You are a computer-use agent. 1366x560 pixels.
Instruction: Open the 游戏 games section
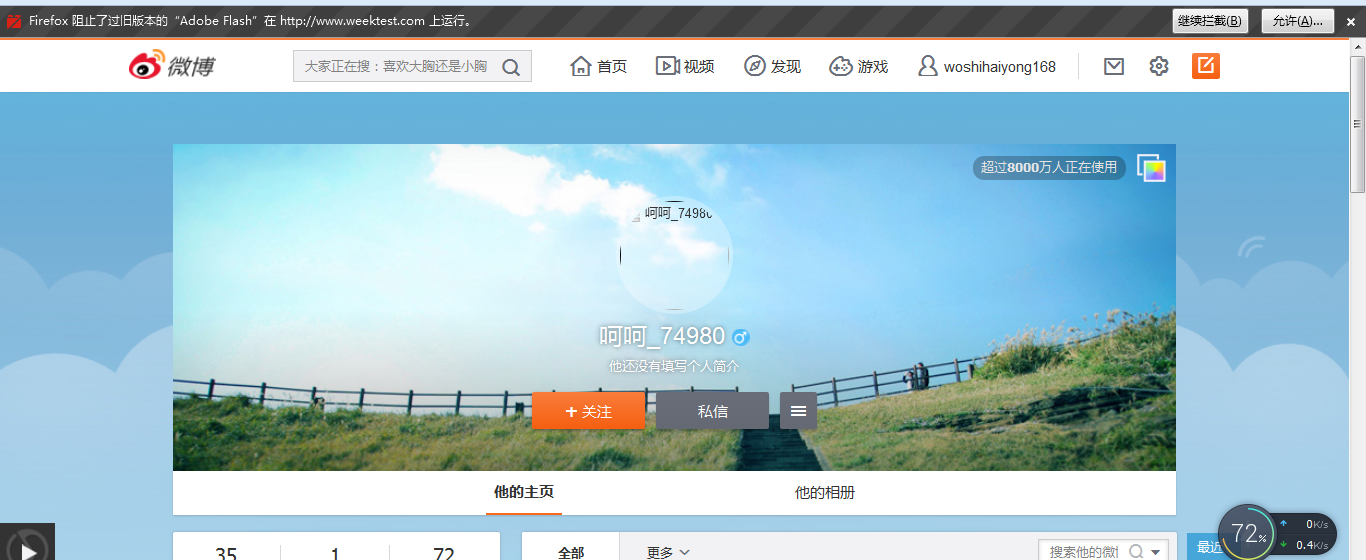859,66
